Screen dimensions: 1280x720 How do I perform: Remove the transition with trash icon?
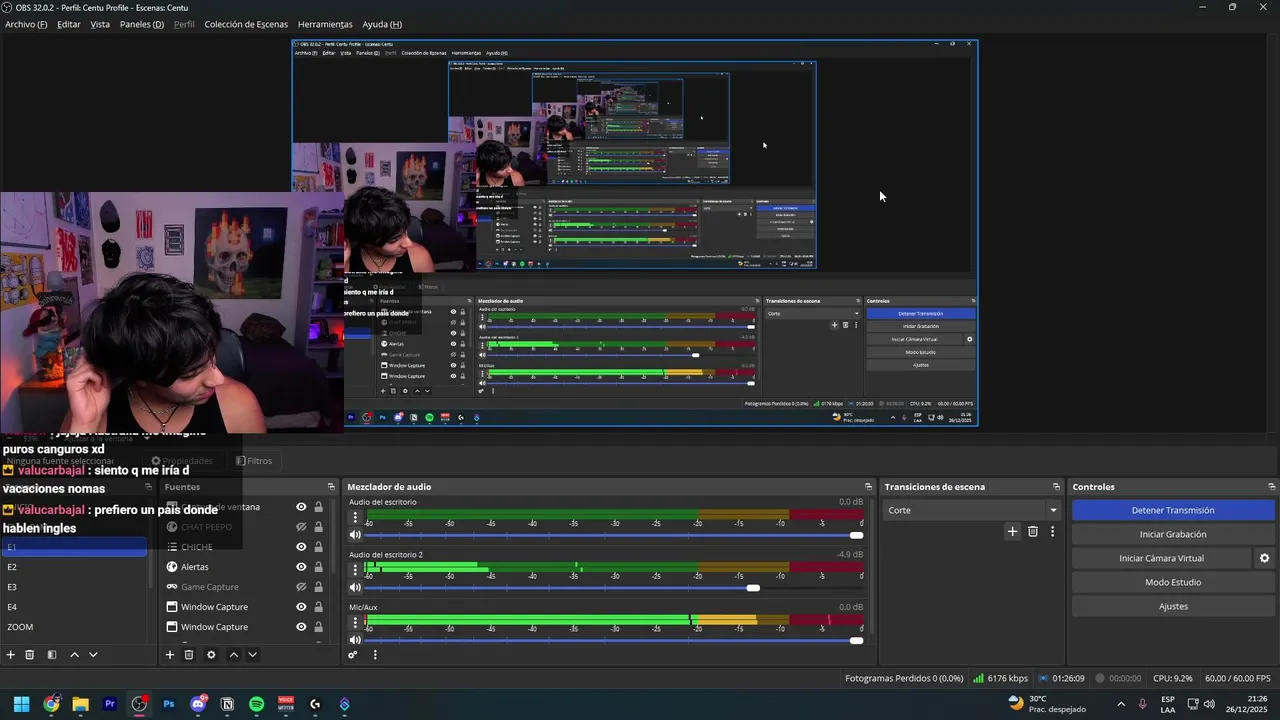[x=1033, y=532]
